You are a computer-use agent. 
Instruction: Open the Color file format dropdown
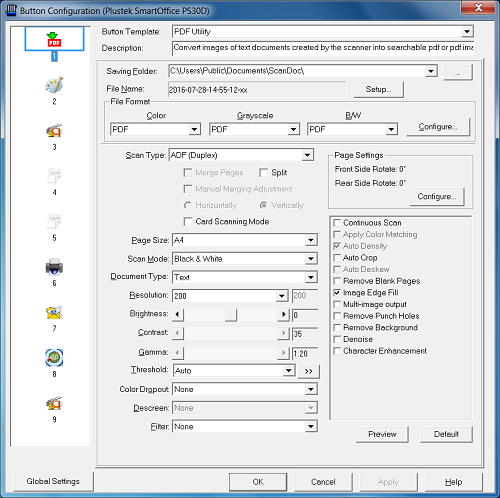click(155, 129)
